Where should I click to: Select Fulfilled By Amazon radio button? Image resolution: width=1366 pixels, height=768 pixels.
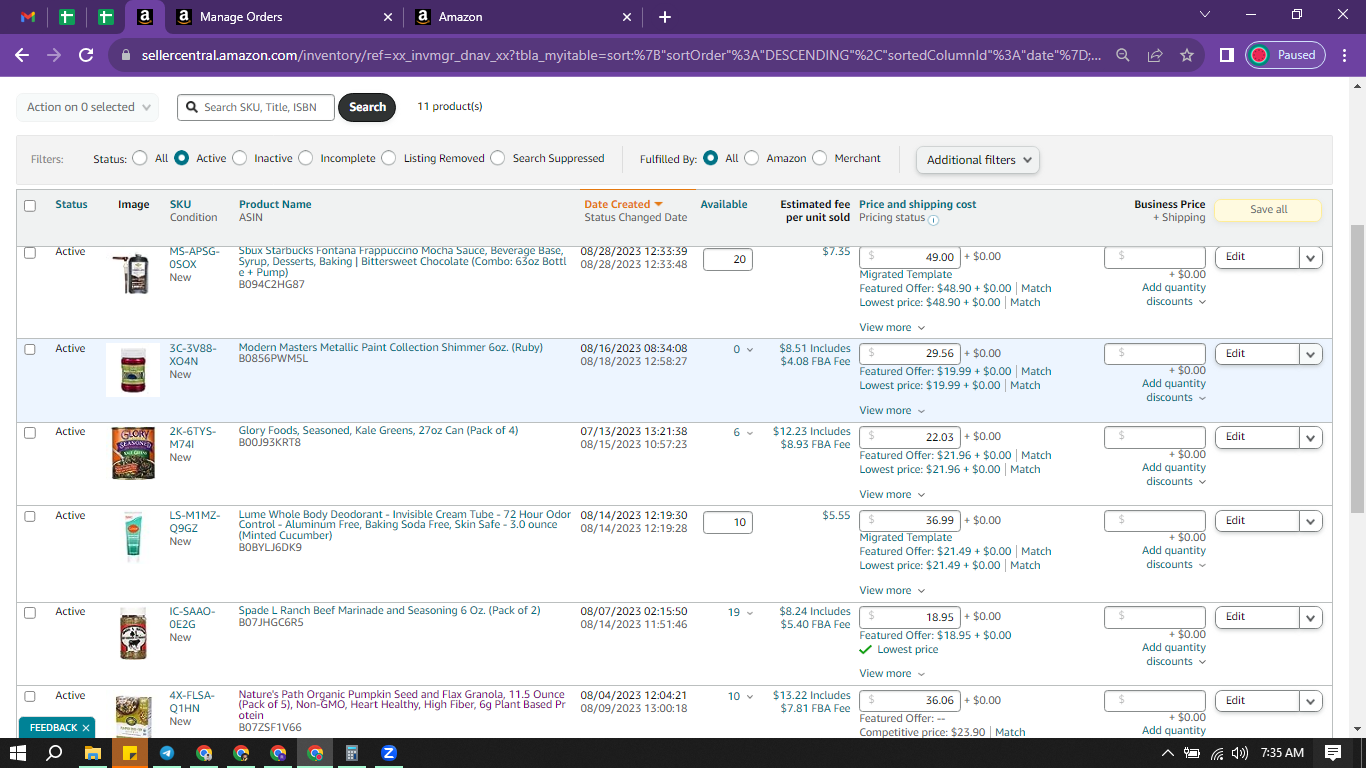coord(751,158)
